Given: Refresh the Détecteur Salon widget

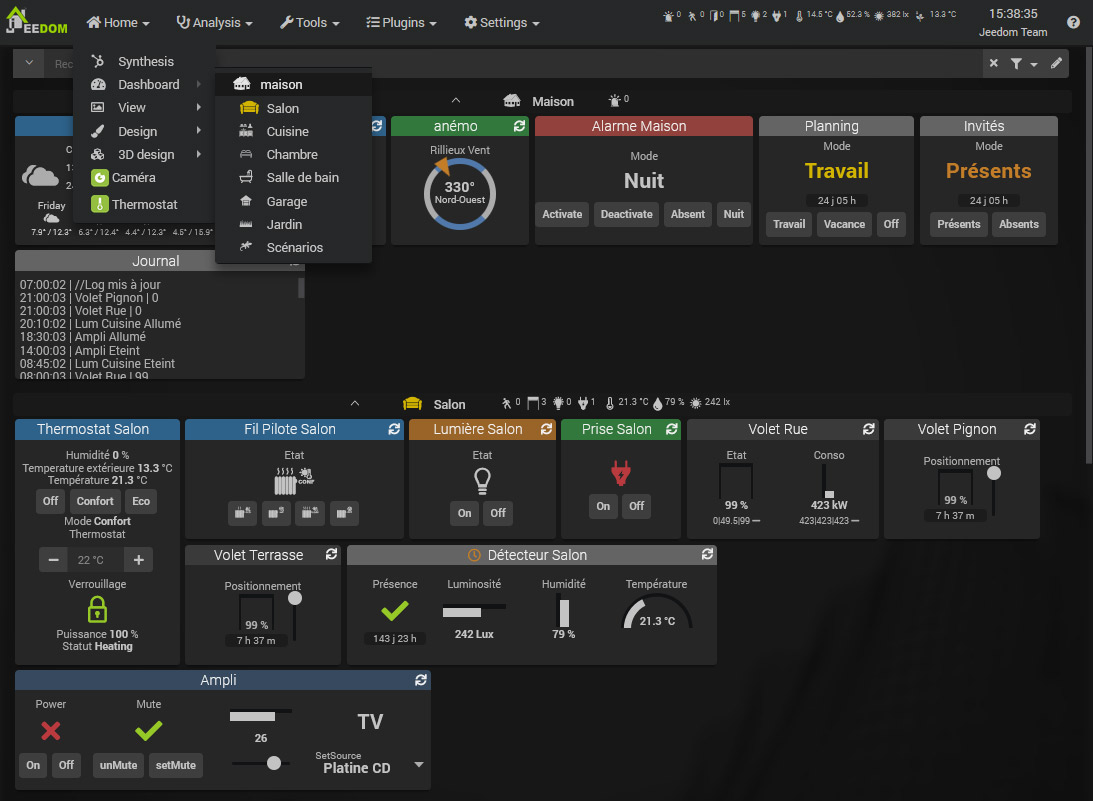Looking at the screenshot, I should (707, 554).
